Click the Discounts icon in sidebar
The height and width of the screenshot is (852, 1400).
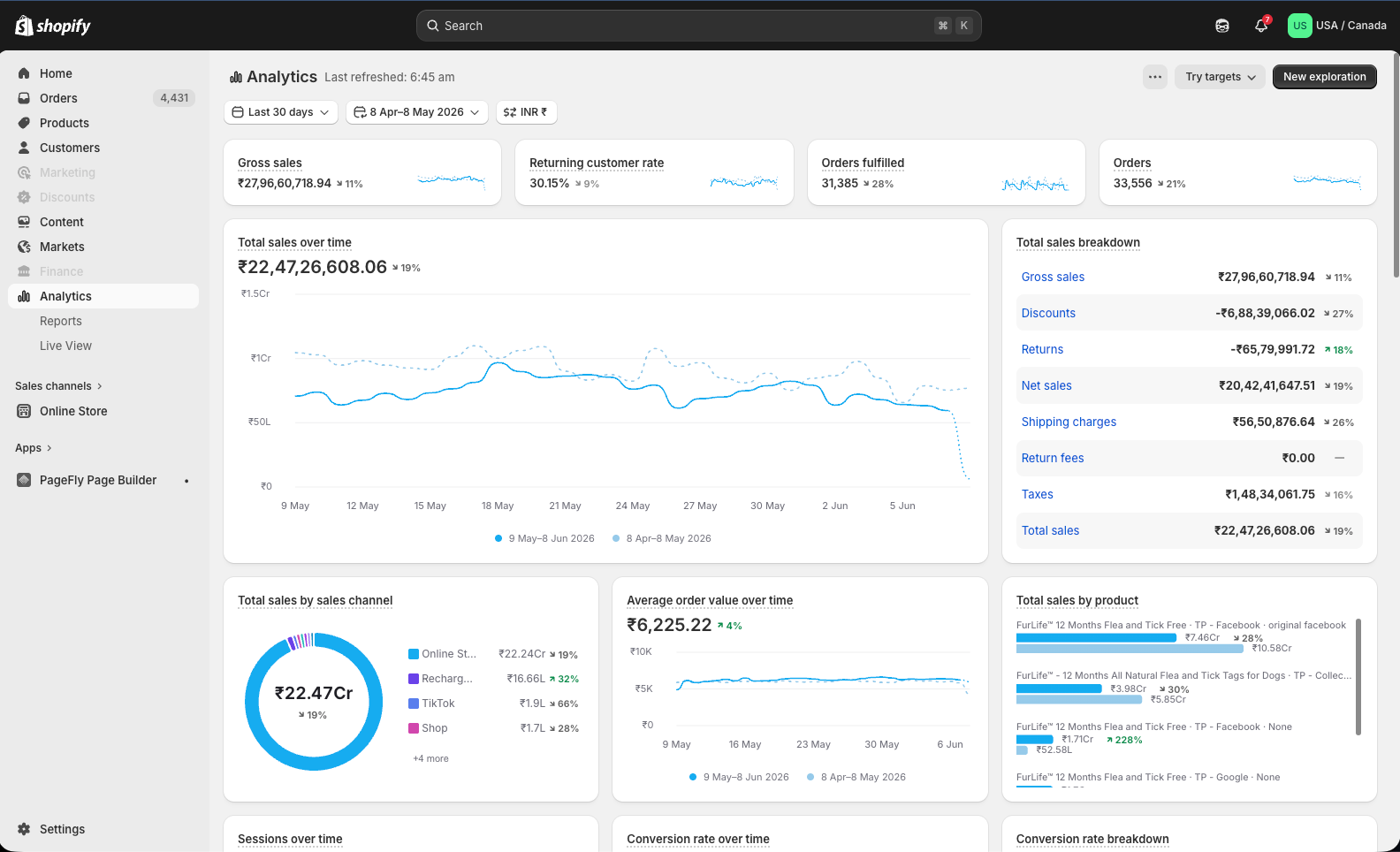click(x=24, y=197)
